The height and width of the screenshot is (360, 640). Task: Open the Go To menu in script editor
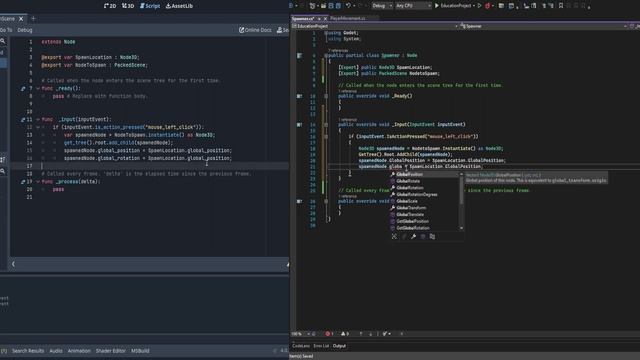(x=6, y=30)
